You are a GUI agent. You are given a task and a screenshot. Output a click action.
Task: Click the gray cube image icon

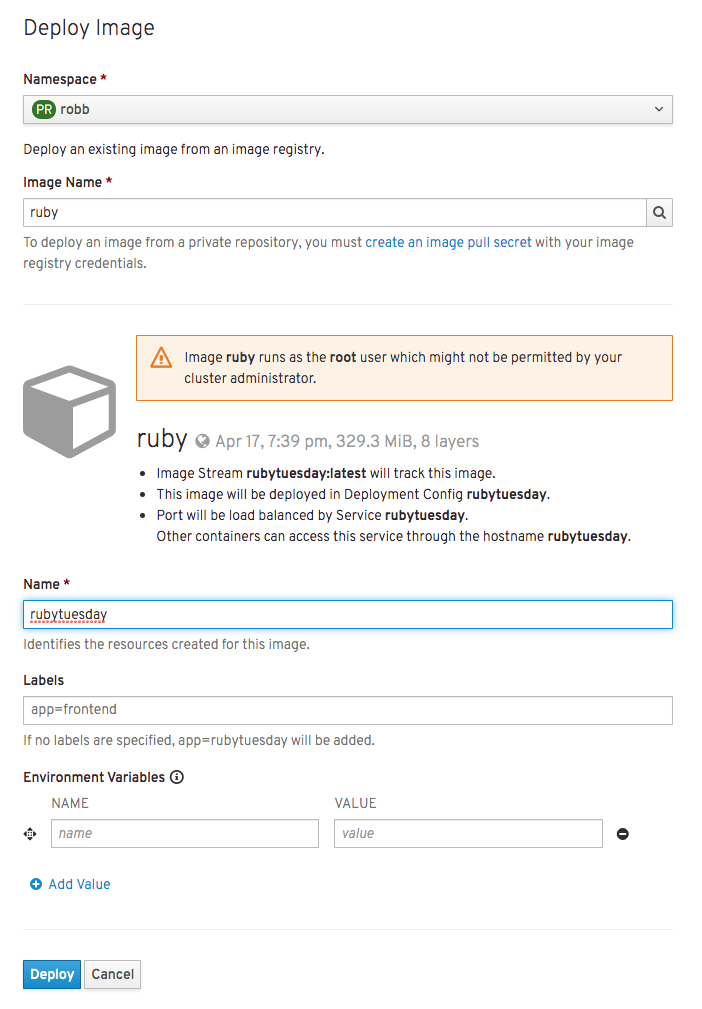[69, 412]
